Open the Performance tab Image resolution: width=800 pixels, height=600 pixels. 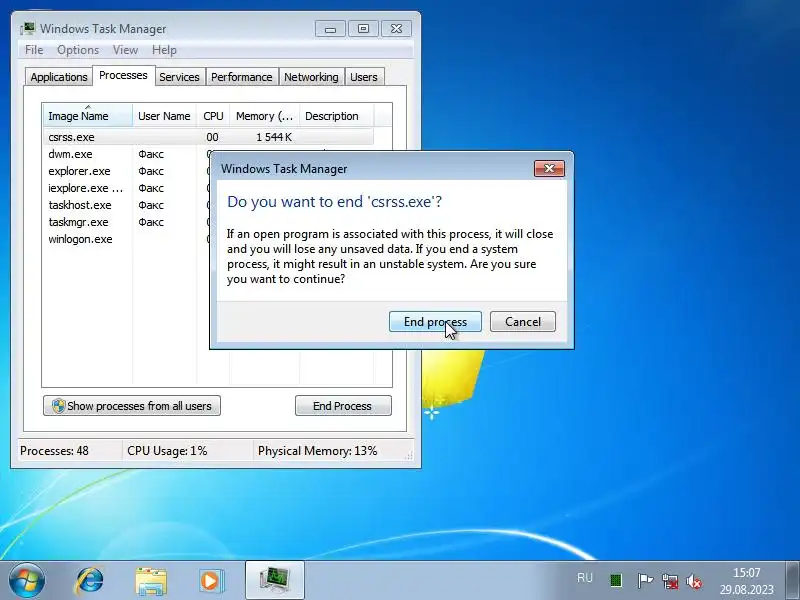[x=241, y=77]
